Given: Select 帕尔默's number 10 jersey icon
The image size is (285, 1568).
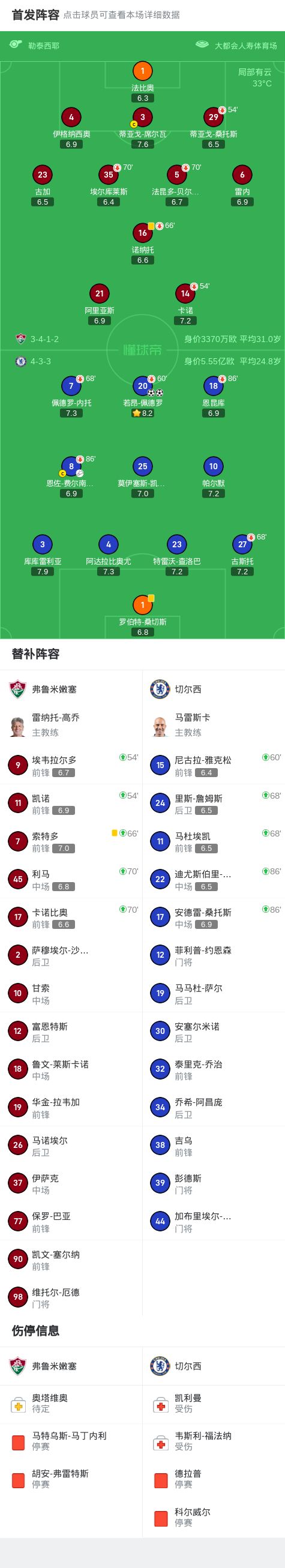Looking at the screenshot, I should click(x=213, y=467).
